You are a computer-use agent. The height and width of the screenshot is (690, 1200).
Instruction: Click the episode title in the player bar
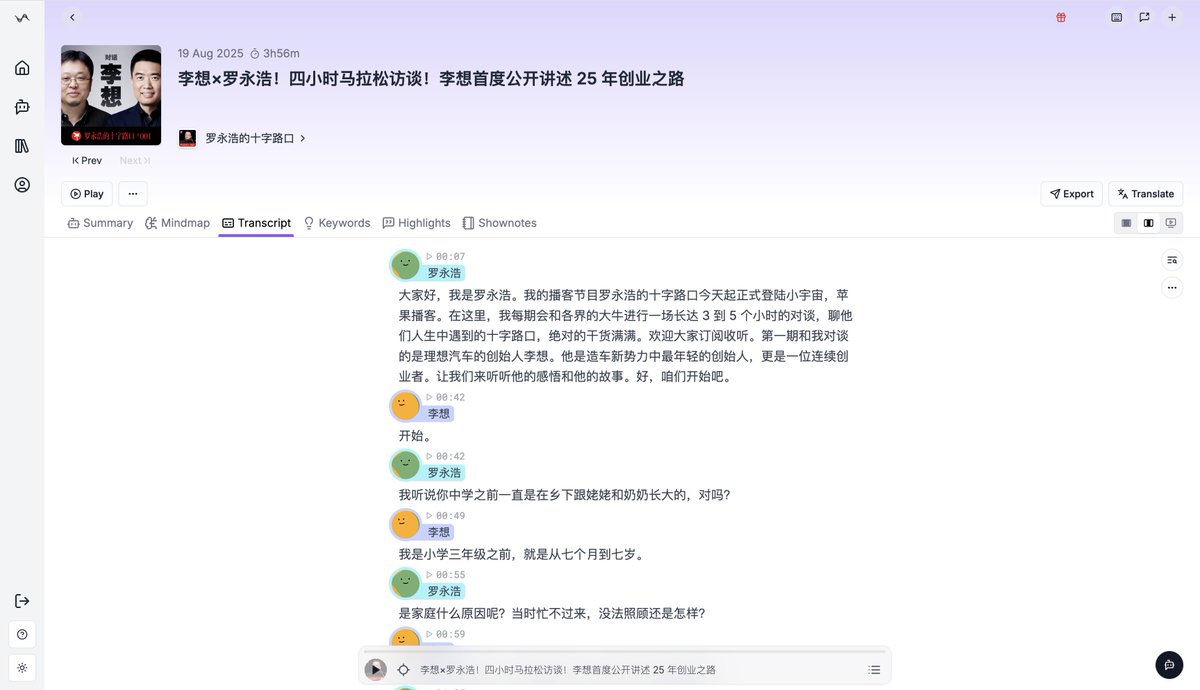[x=567, y=670]
